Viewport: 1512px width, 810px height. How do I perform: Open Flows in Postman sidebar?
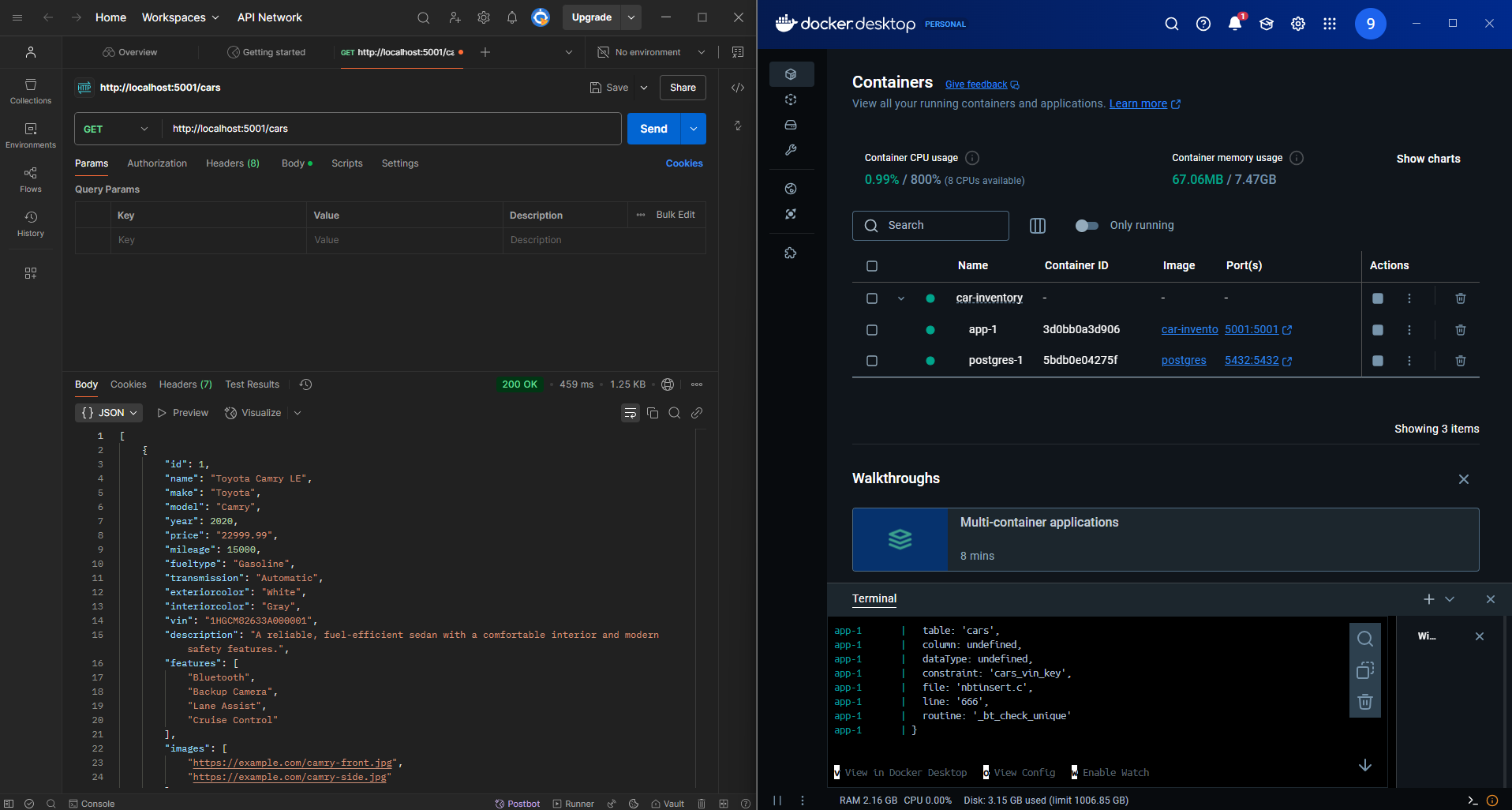click(x=31, y=180)
